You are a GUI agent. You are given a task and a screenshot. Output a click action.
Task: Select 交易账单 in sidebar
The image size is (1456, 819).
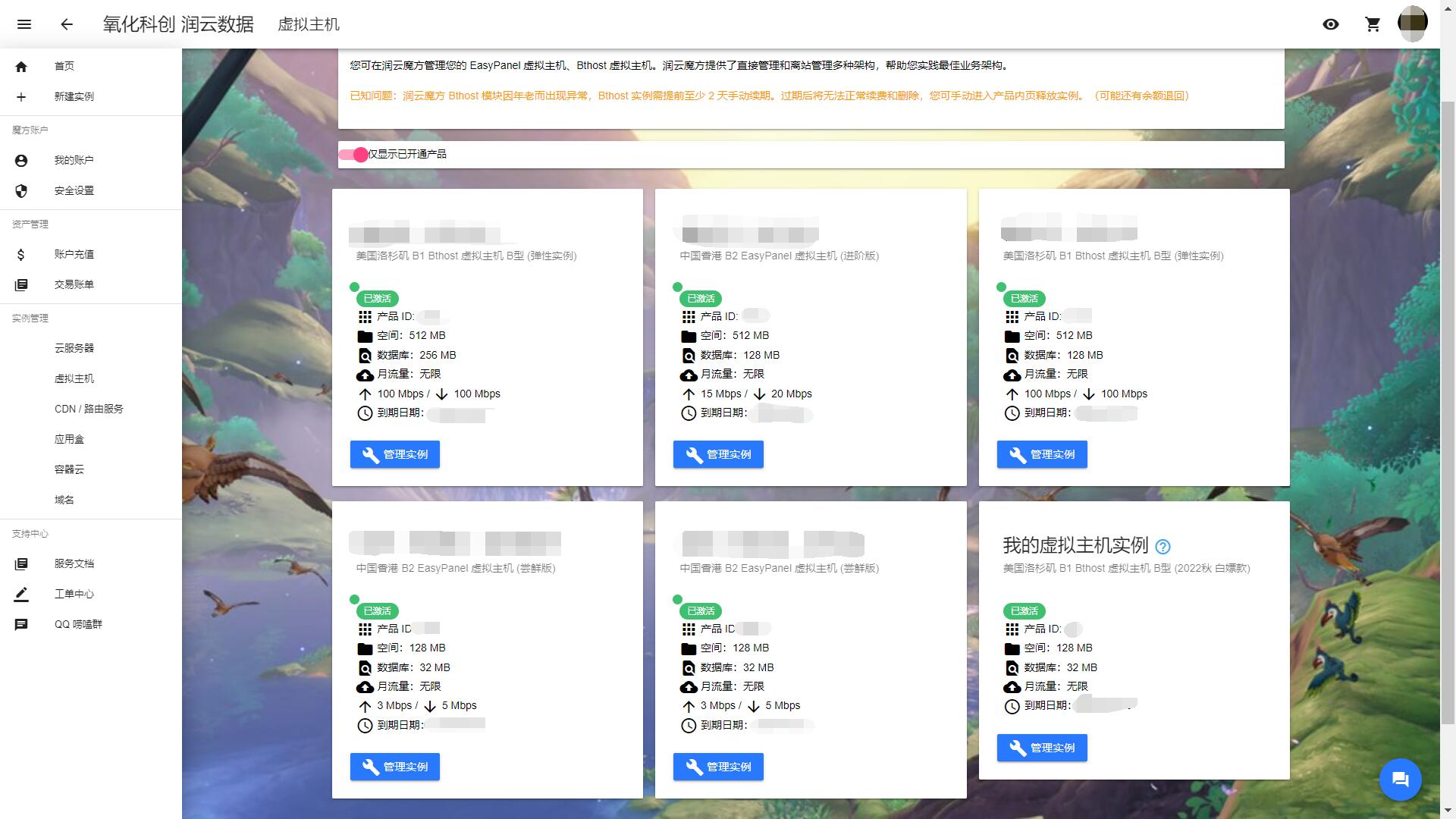91,285
